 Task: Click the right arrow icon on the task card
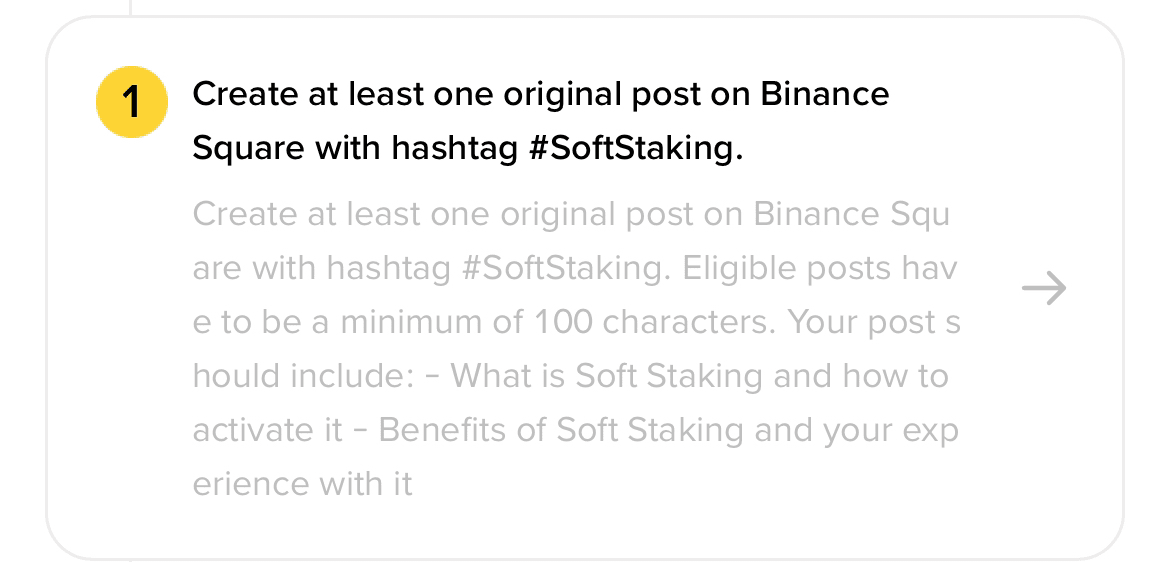pos(1044,289)
